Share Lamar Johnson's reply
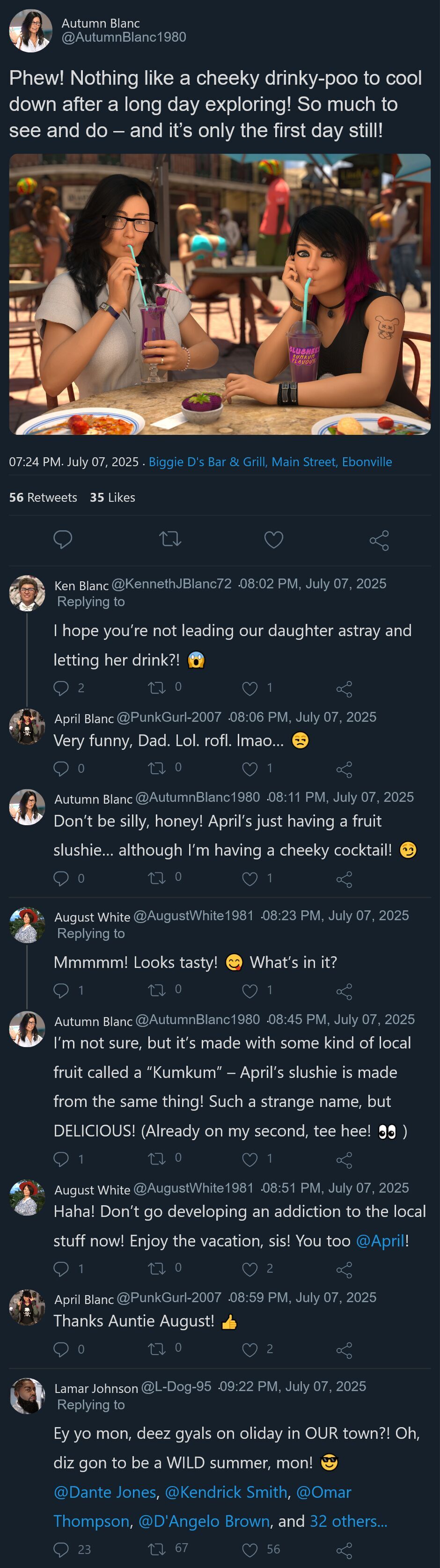The width and height of the screenshot is (440, 1568). point(345,1550)
